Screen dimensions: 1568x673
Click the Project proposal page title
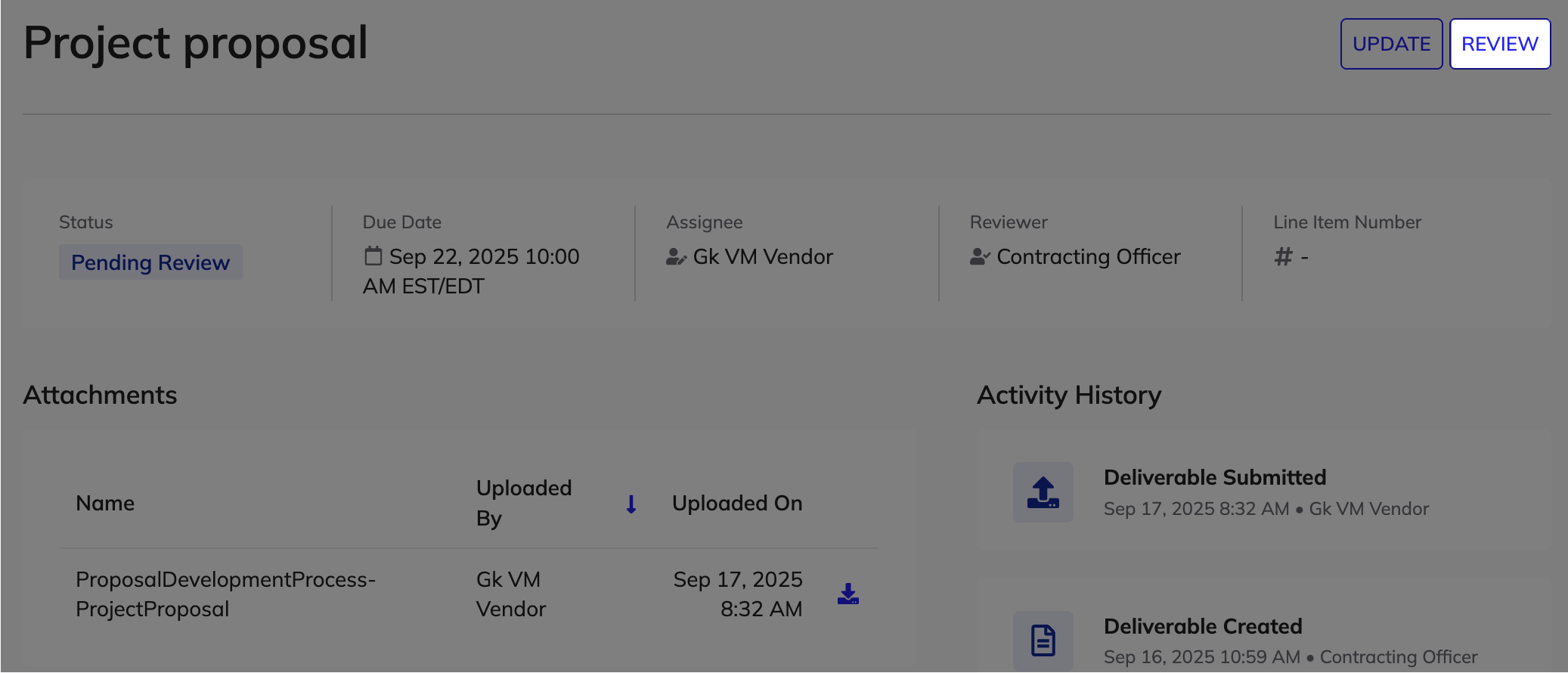(x=196, y=43)
